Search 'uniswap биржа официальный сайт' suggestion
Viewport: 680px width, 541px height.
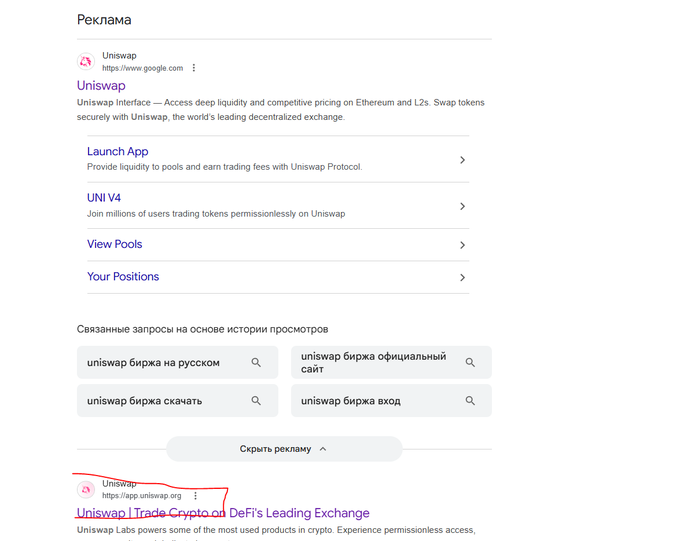(x=391, y=362)
